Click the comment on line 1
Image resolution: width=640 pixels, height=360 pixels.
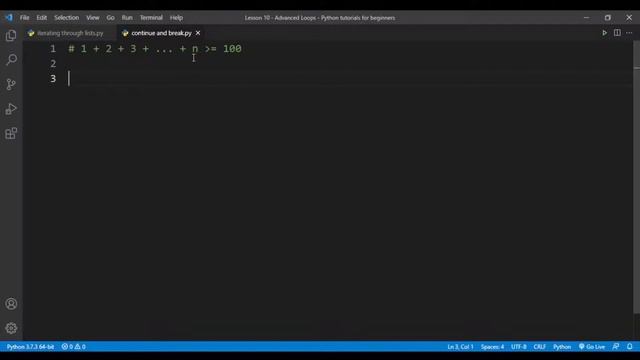click(155, 49)
